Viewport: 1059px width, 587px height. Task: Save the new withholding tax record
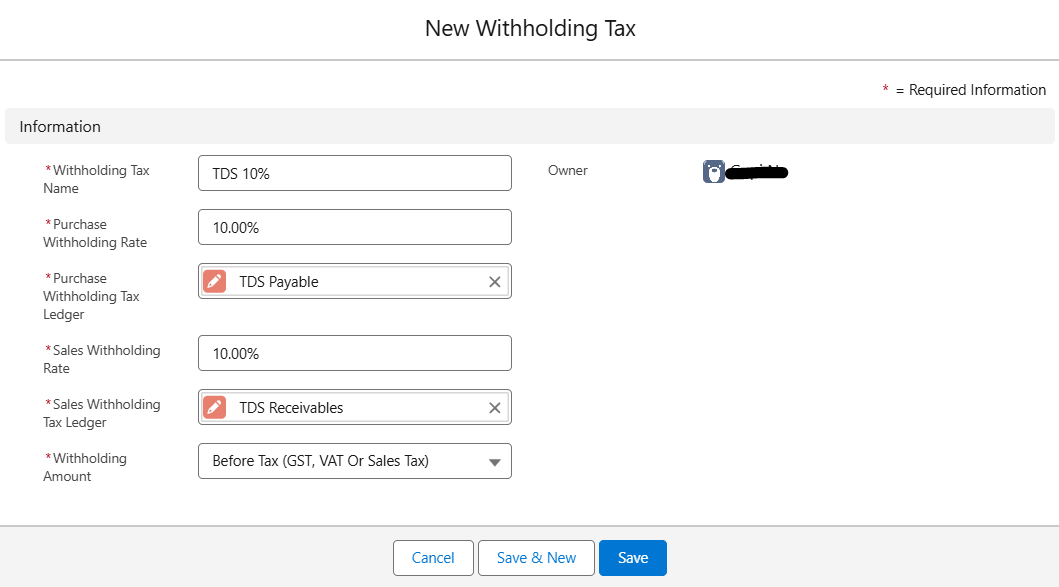(633, 558)
